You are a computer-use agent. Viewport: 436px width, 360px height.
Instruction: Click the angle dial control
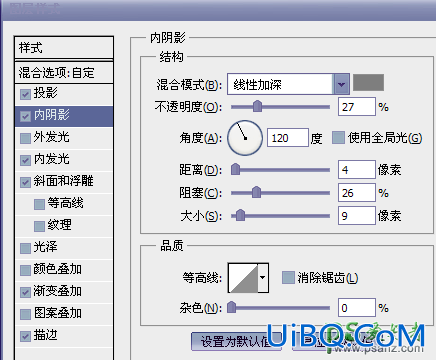click(245, 138)
